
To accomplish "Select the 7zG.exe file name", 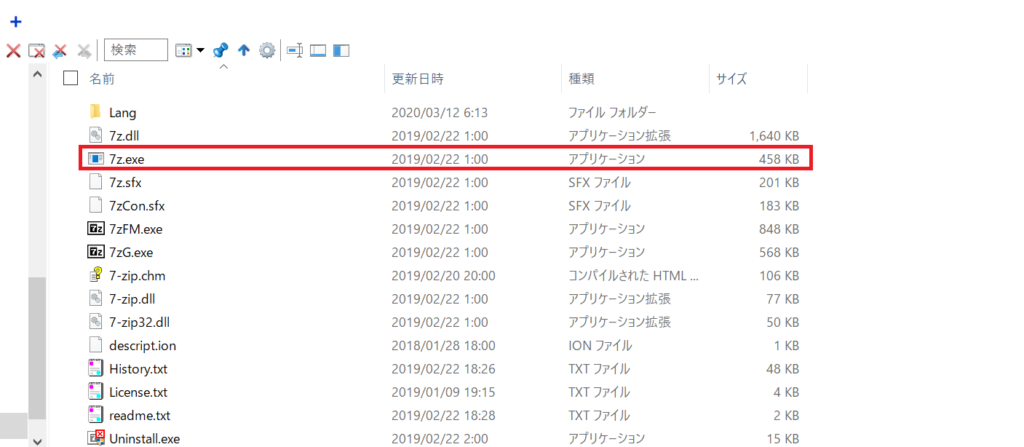I will 131,252.
